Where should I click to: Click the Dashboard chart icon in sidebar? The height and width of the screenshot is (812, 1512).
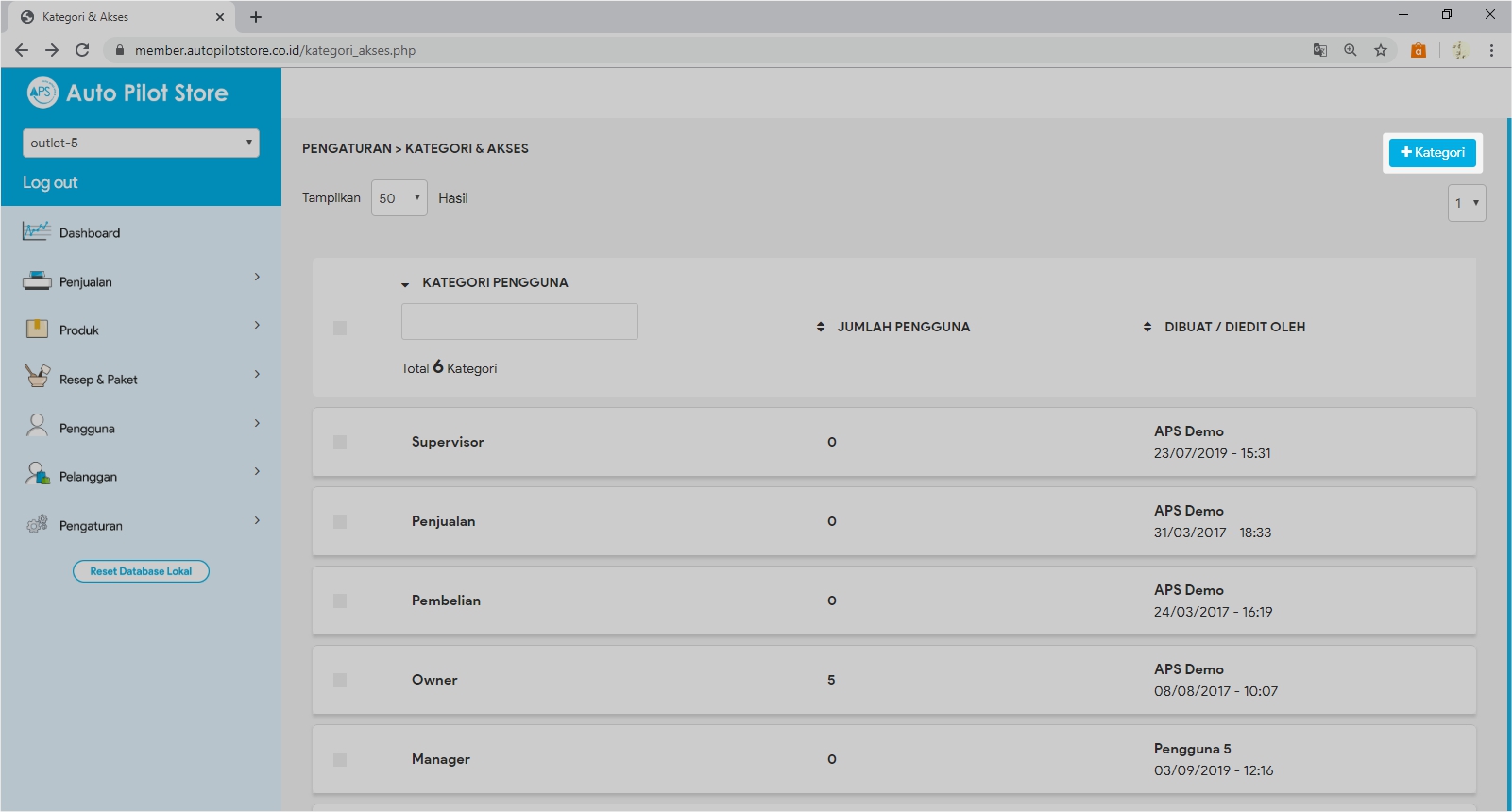click(x=37, y=231)
